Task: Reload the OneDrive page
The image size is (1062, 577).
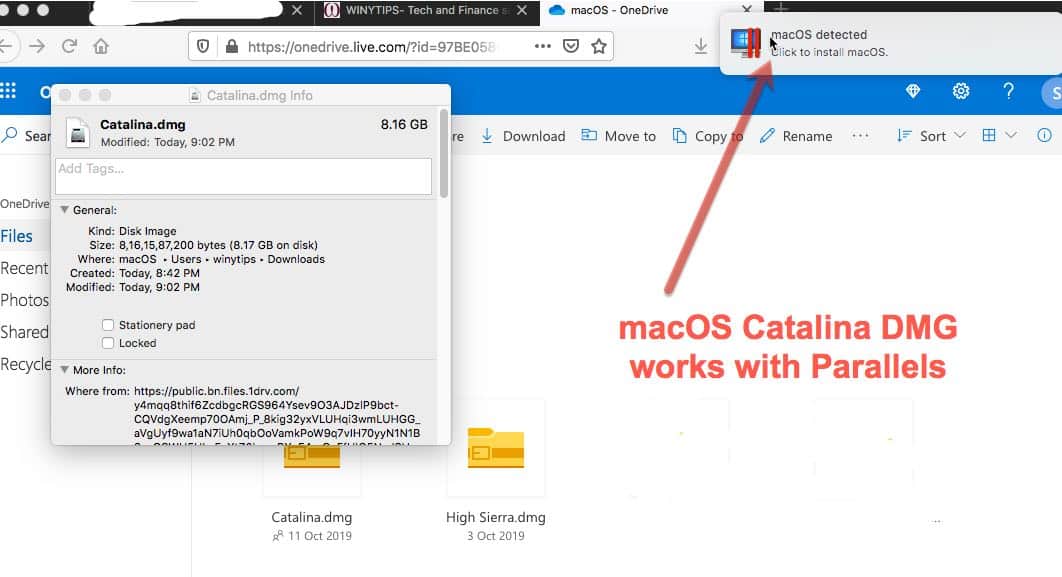Action: tap(69, 46)
